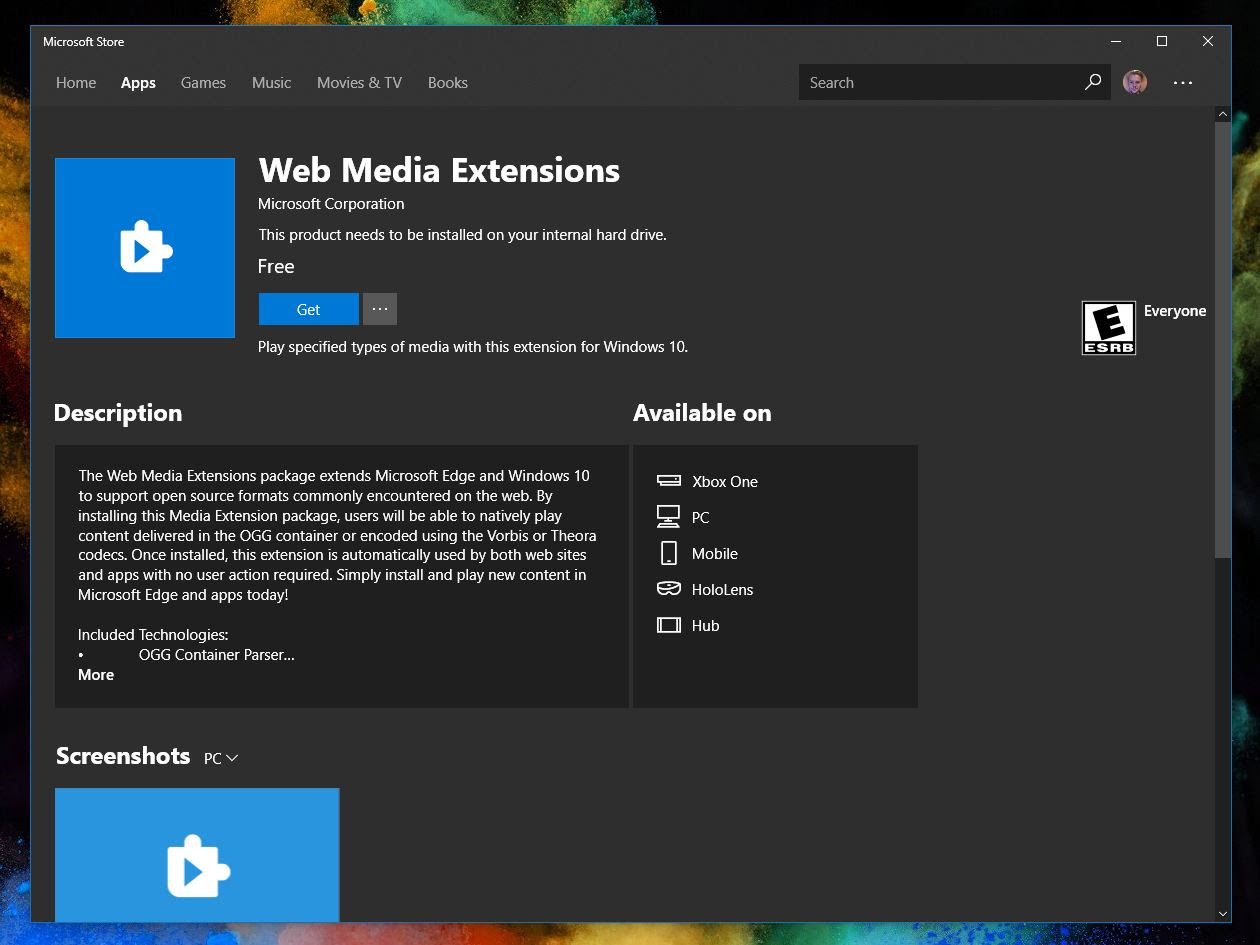The image size is (1260, 945).
Task: Open the app screenshot thumbnail
Action: 197,855
